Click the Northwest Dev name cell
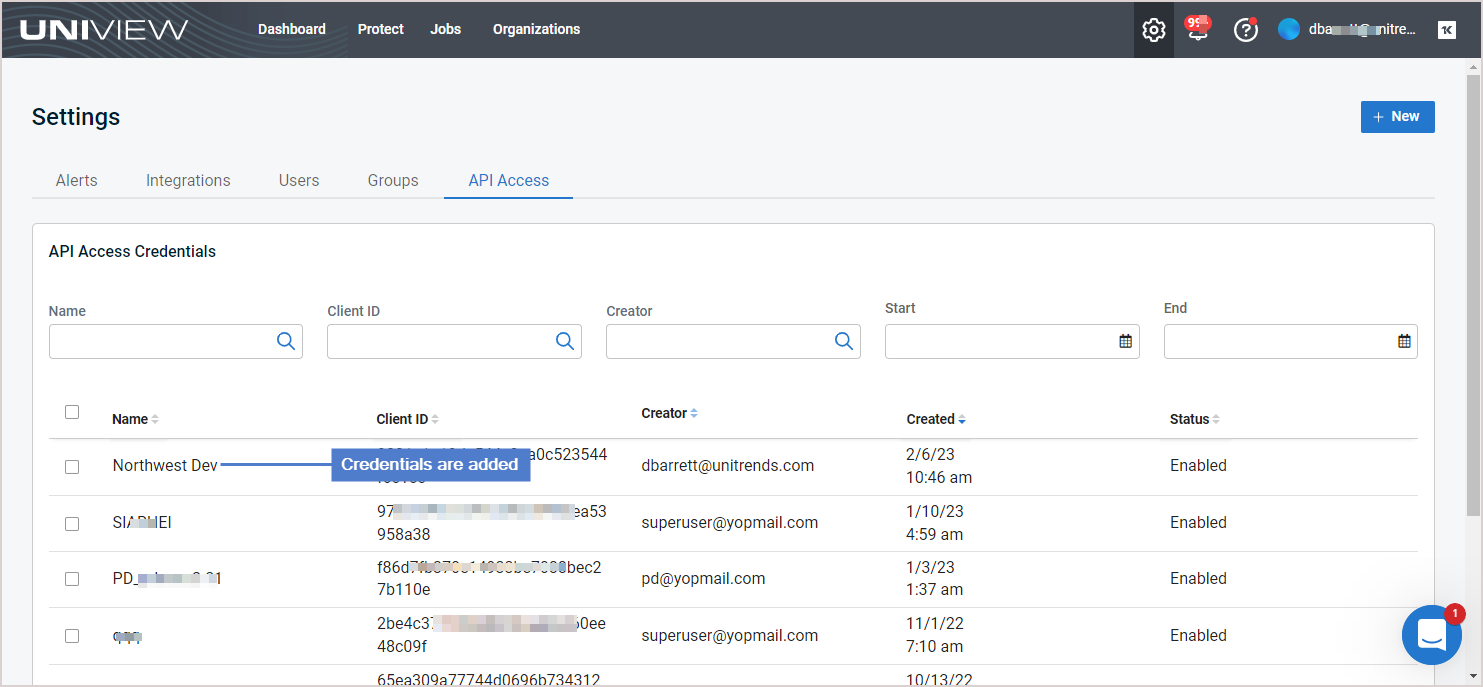Image resolution: width=1483 pixels, height=687 pixels. pos(165,465)
